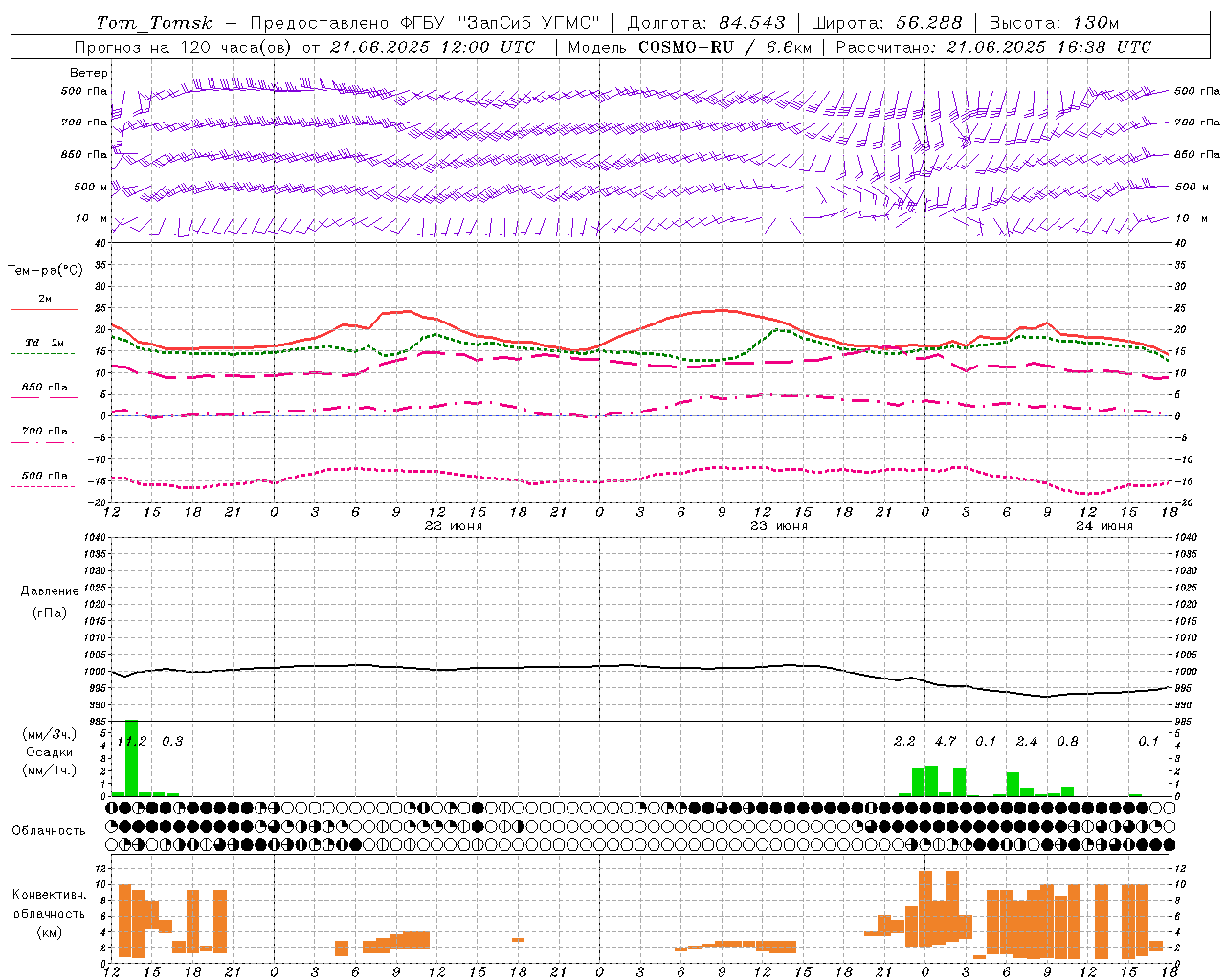This screenshot has width=1225, height=980.
Task: Click the Ветер panel label
Action: [89, 73]
